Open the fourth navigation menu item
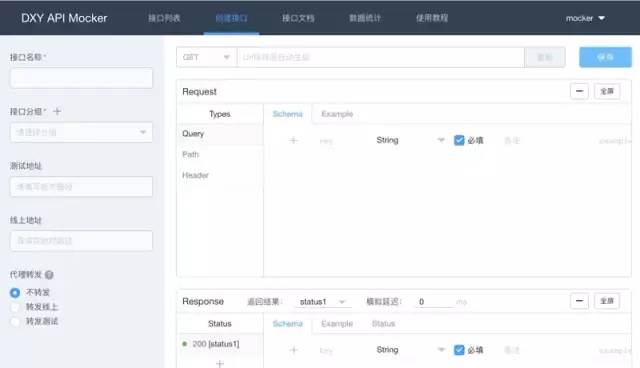This screenshot has height=368, width=640. tap(365, 18)
